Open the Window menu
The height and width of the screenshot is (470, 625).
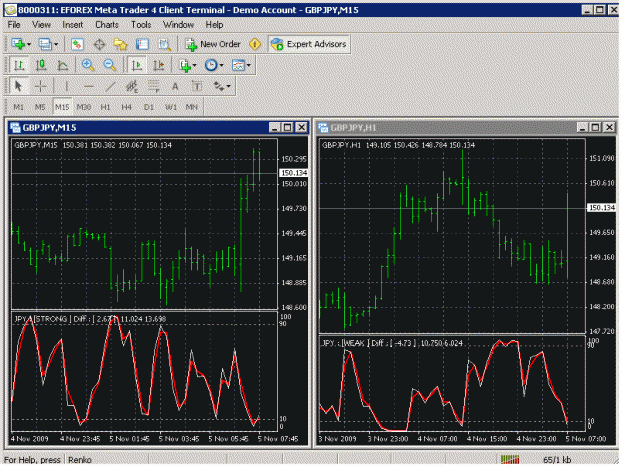click(x=178, y=25)
